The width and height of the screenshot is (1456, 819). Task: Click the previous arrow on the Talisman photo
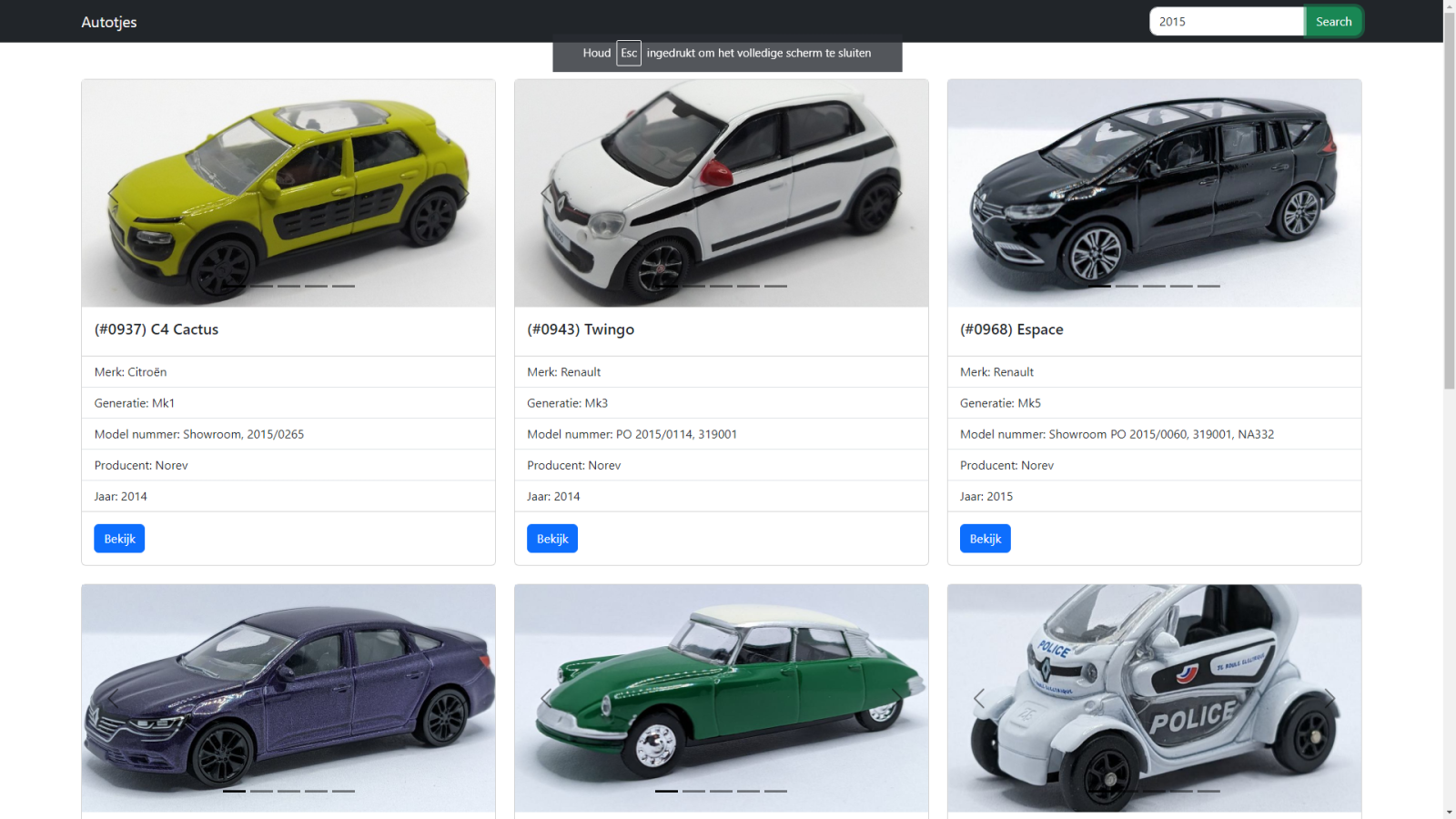point(110,698)
